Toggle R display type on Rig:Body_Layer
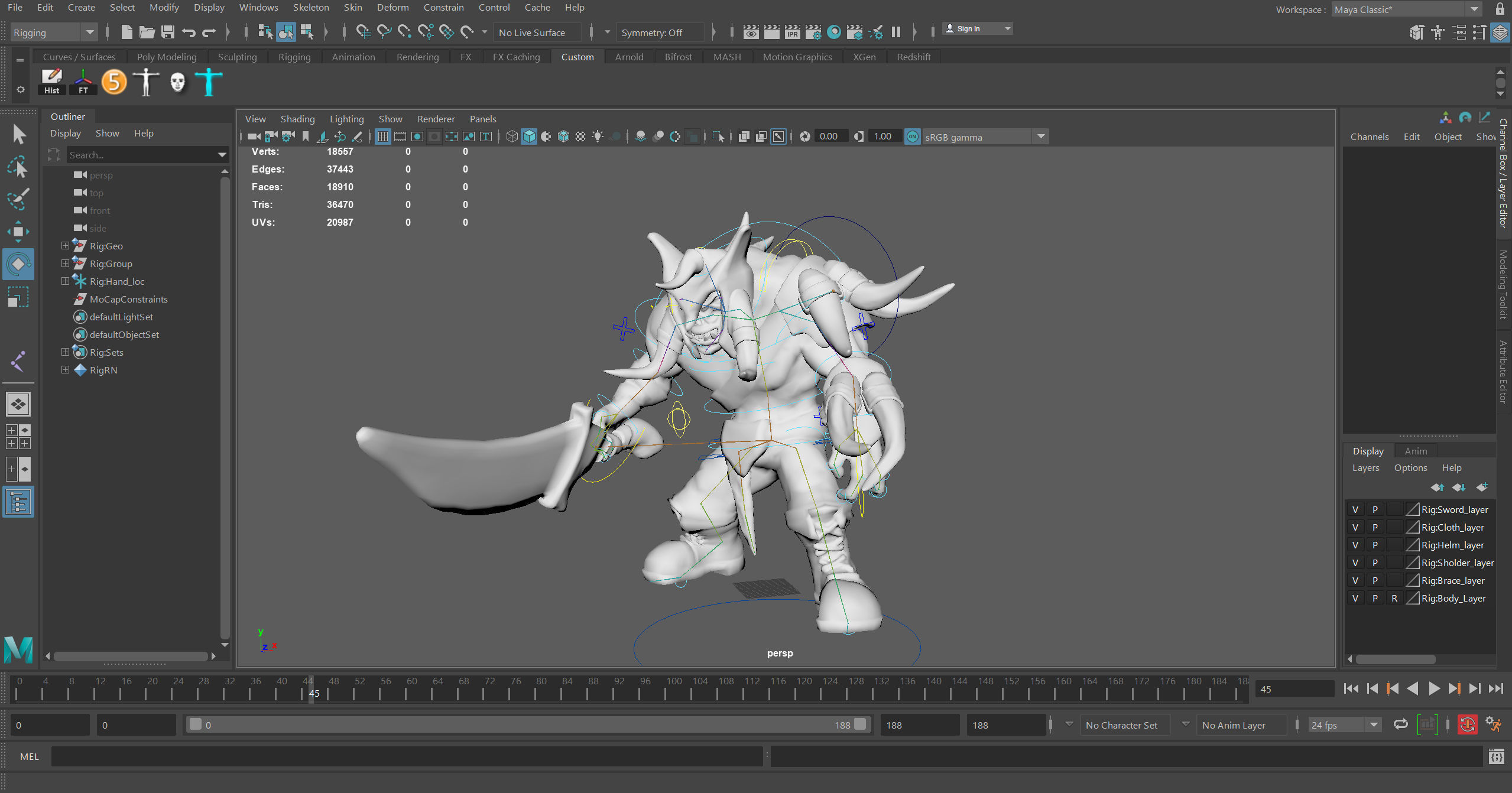 pyautogui.click(x=1394, y=598)
